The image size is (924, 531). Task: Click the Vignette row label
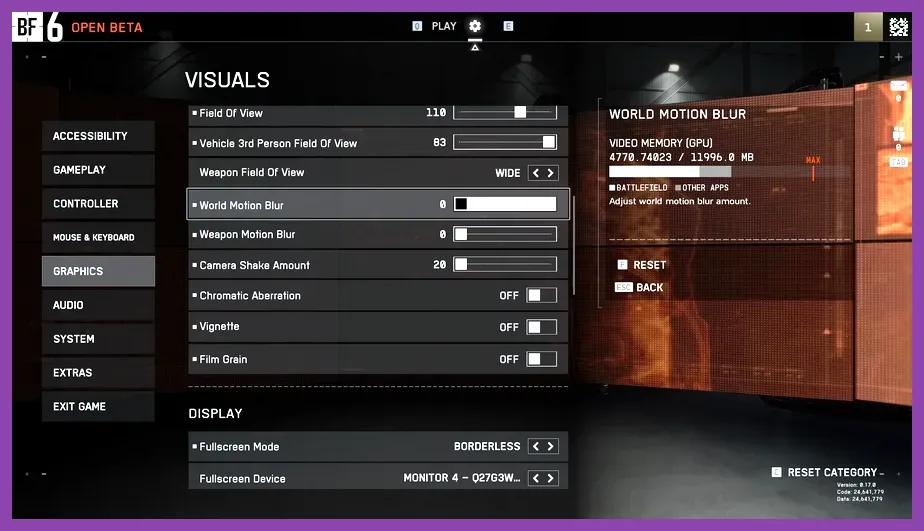click(219, 326)
